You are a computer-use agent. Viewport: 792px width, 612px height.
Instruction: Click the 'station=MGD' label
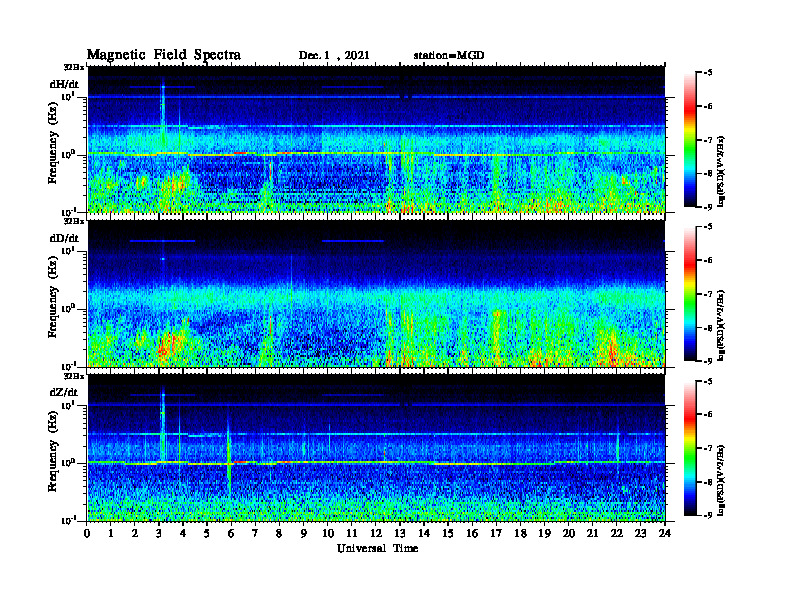tap(449, 56)
